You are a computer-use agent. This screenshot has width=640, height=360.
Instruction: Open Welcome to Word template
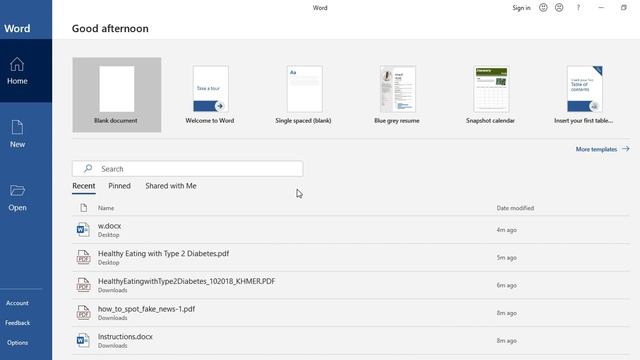click(210, 95)
